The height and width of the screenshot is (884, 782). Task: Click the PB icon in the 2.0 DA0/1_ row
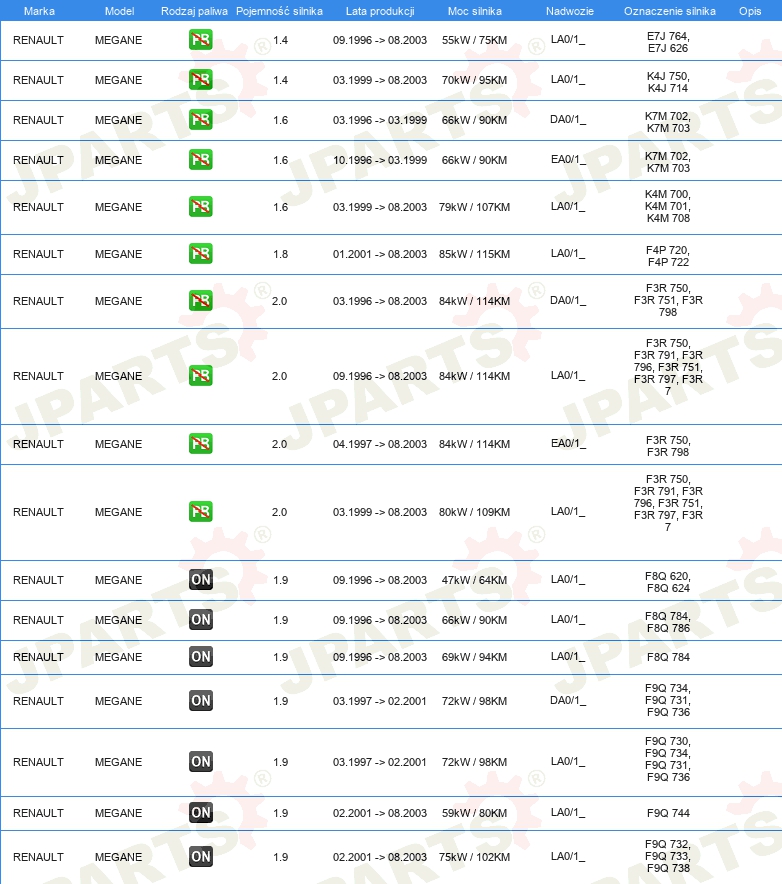pyautogui.click(x=201, y=301)
